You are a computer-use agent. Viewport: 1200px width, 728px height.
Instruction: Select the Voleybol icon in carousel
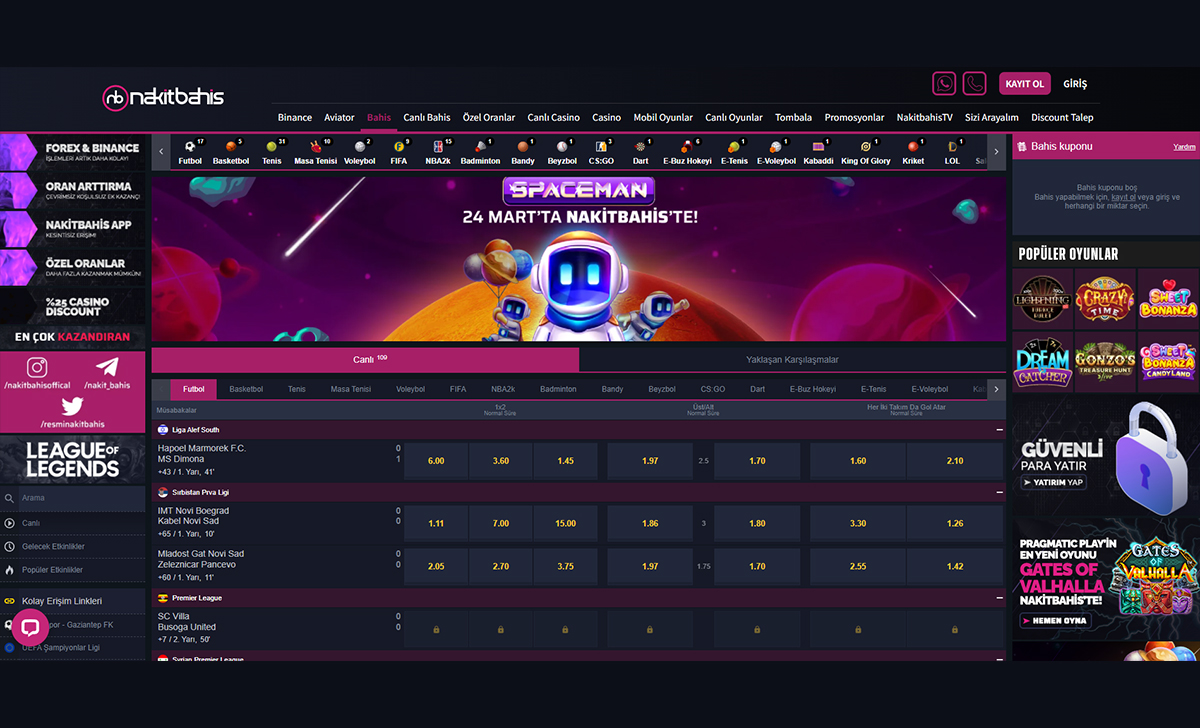point(359,152)
